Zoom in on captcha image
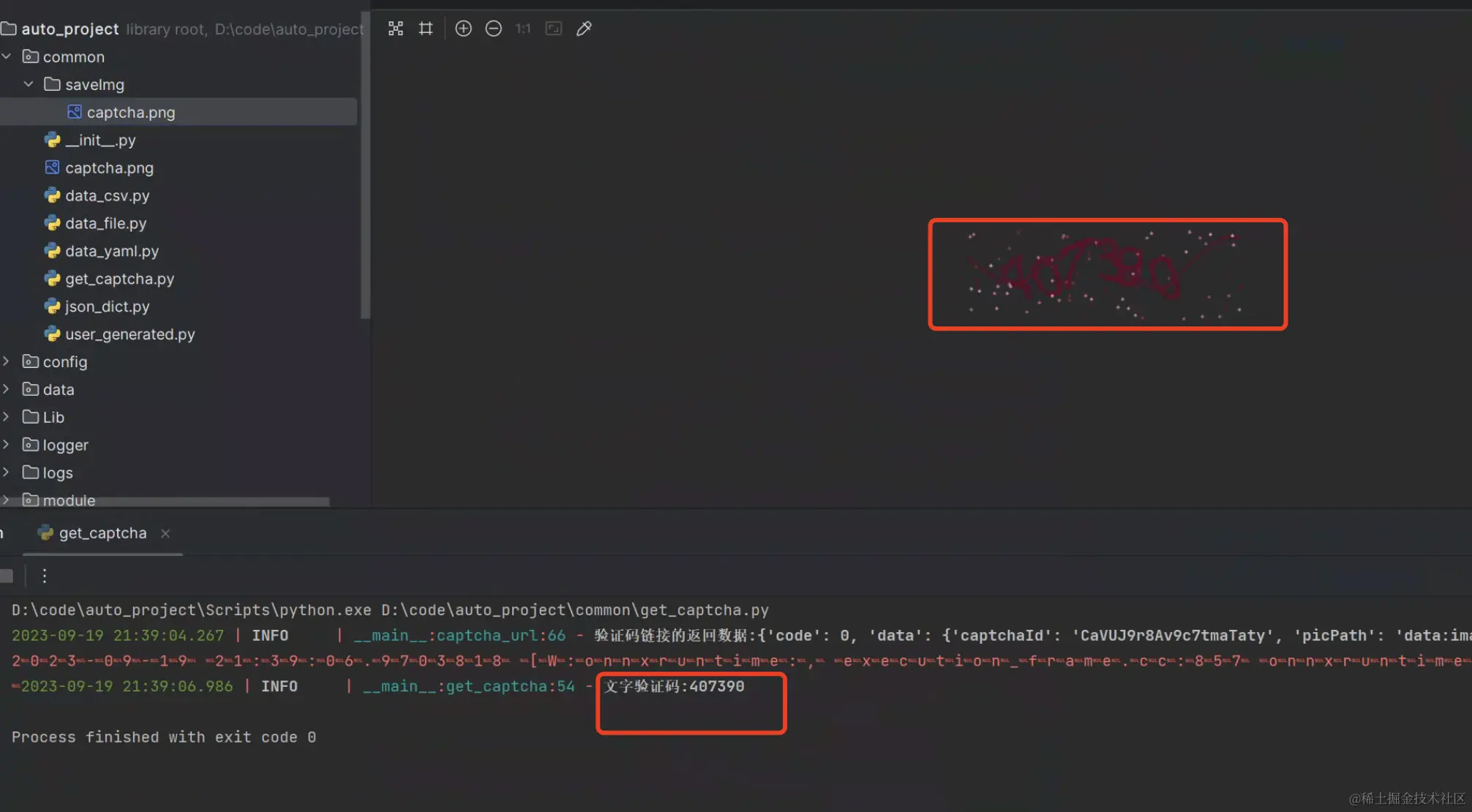Image resolution: width=1472 pixels, height=812 pixels. [x=463, y=29]
